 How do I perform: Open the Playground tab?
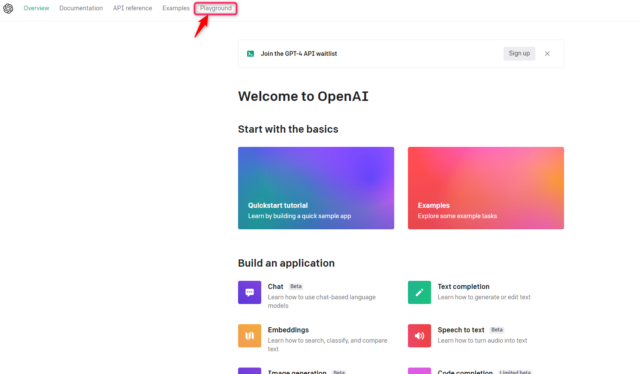point(216,8)
